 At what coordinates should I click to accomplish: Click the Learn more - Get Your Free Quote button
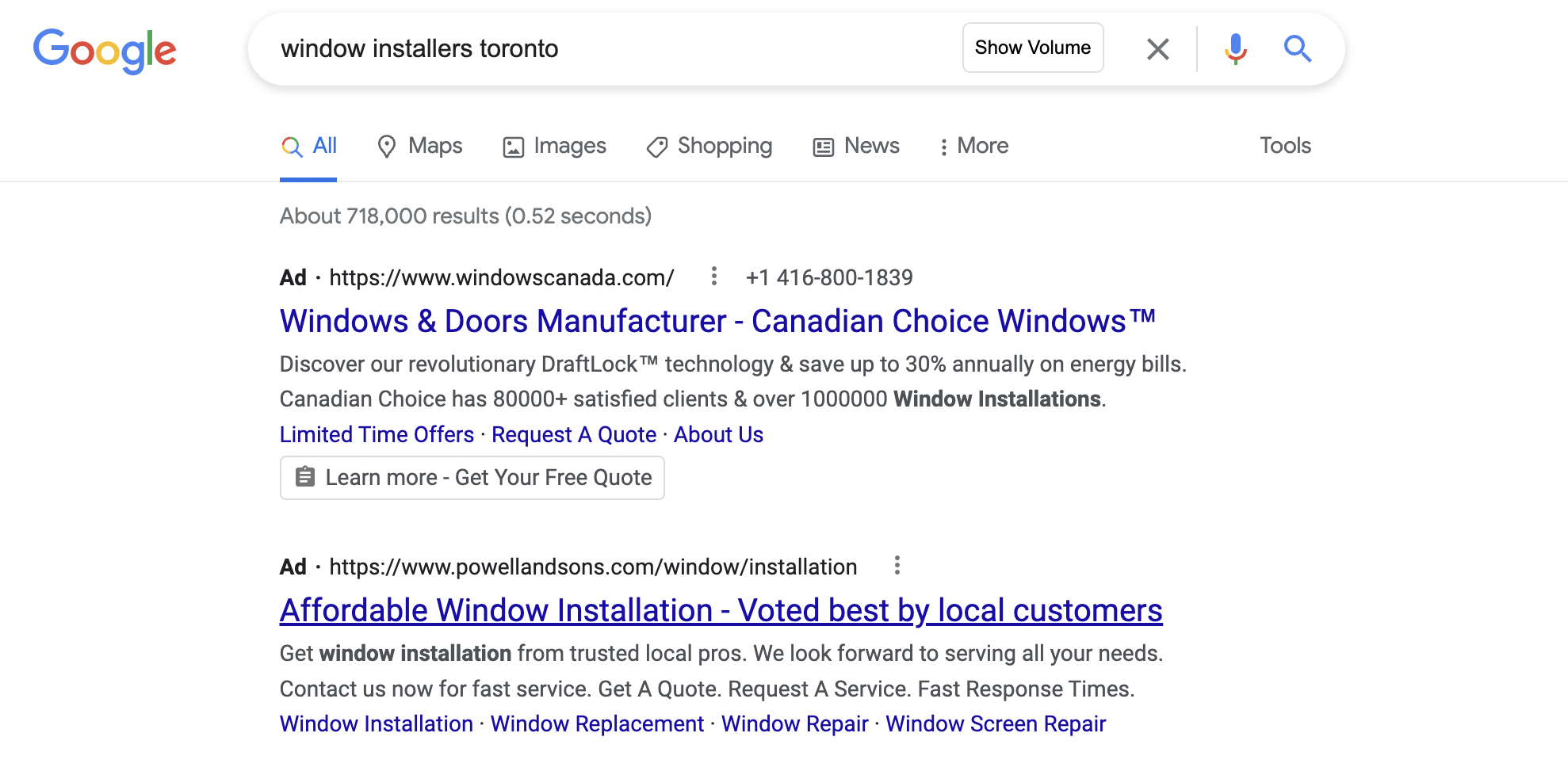[472, 477]
